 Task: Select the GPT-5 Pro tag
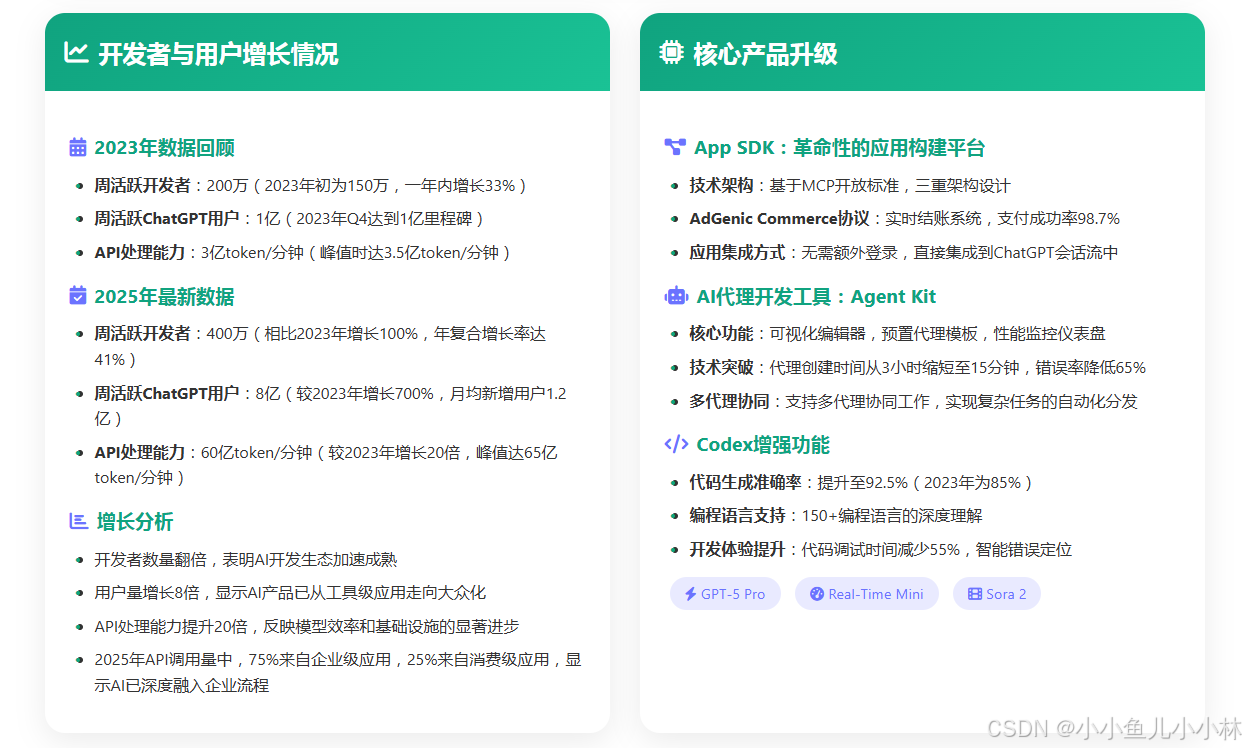tap(725, 593)
